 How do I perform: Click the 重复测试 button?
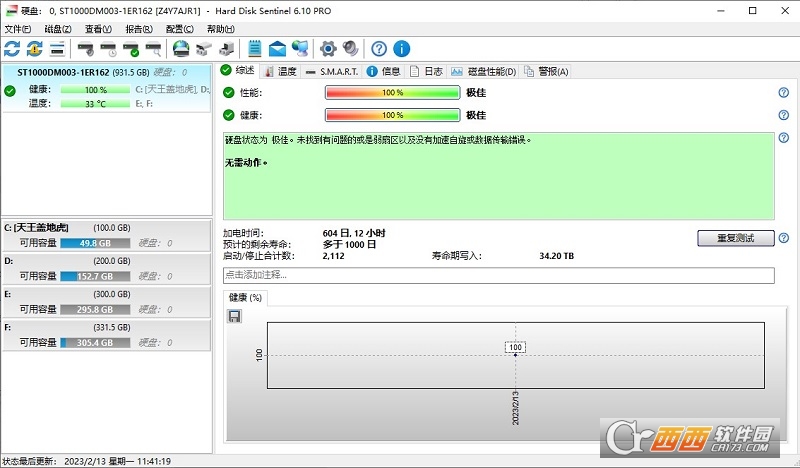(x=735, y=238)
